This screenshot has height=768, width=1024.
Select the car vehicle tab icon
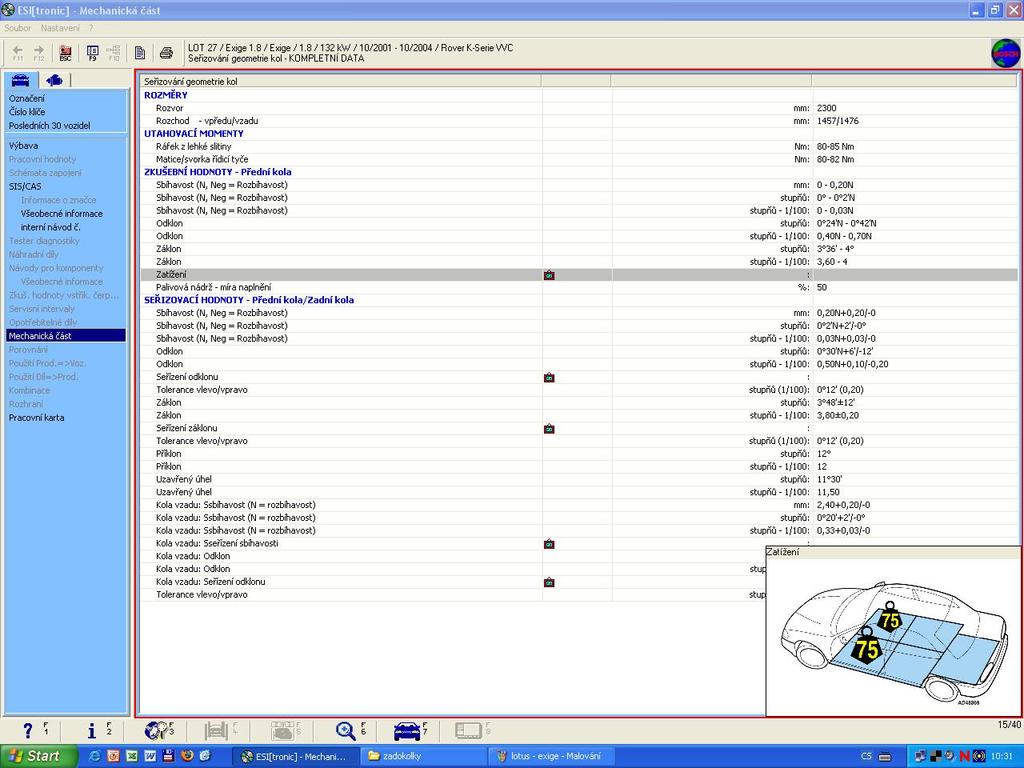tap(20, 80)
